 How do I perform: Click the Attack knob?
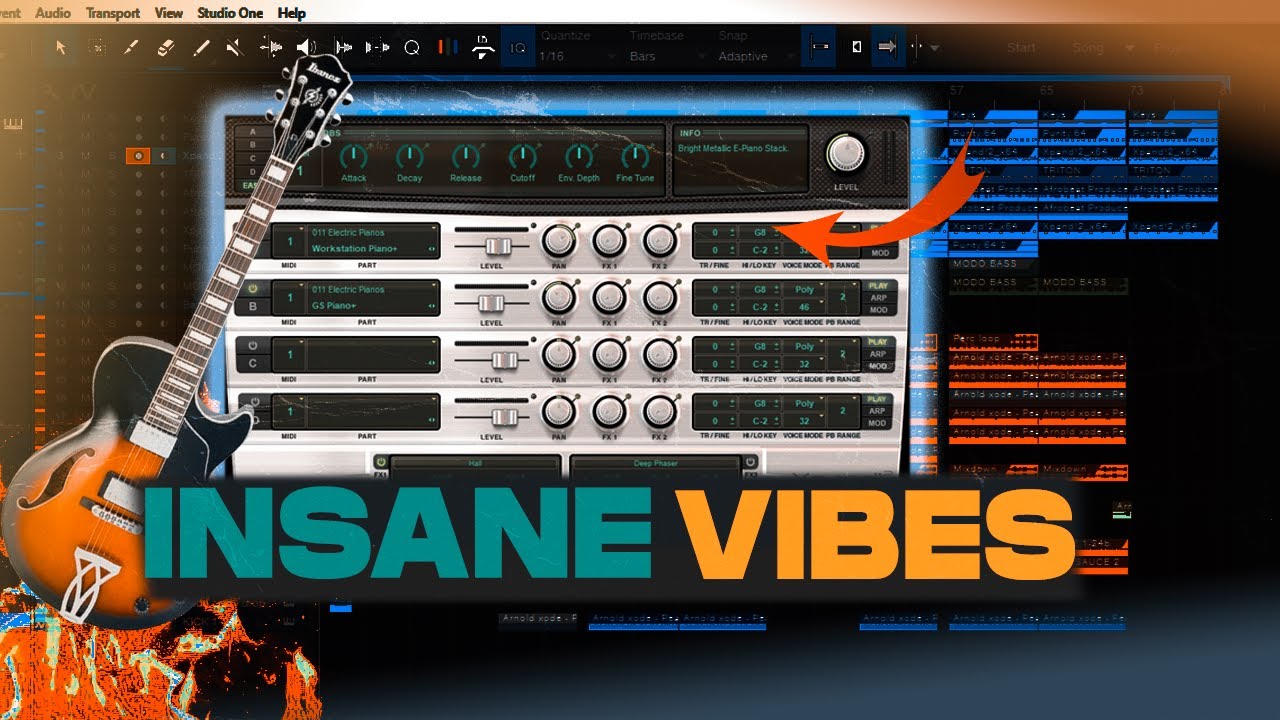pos(353,156)
